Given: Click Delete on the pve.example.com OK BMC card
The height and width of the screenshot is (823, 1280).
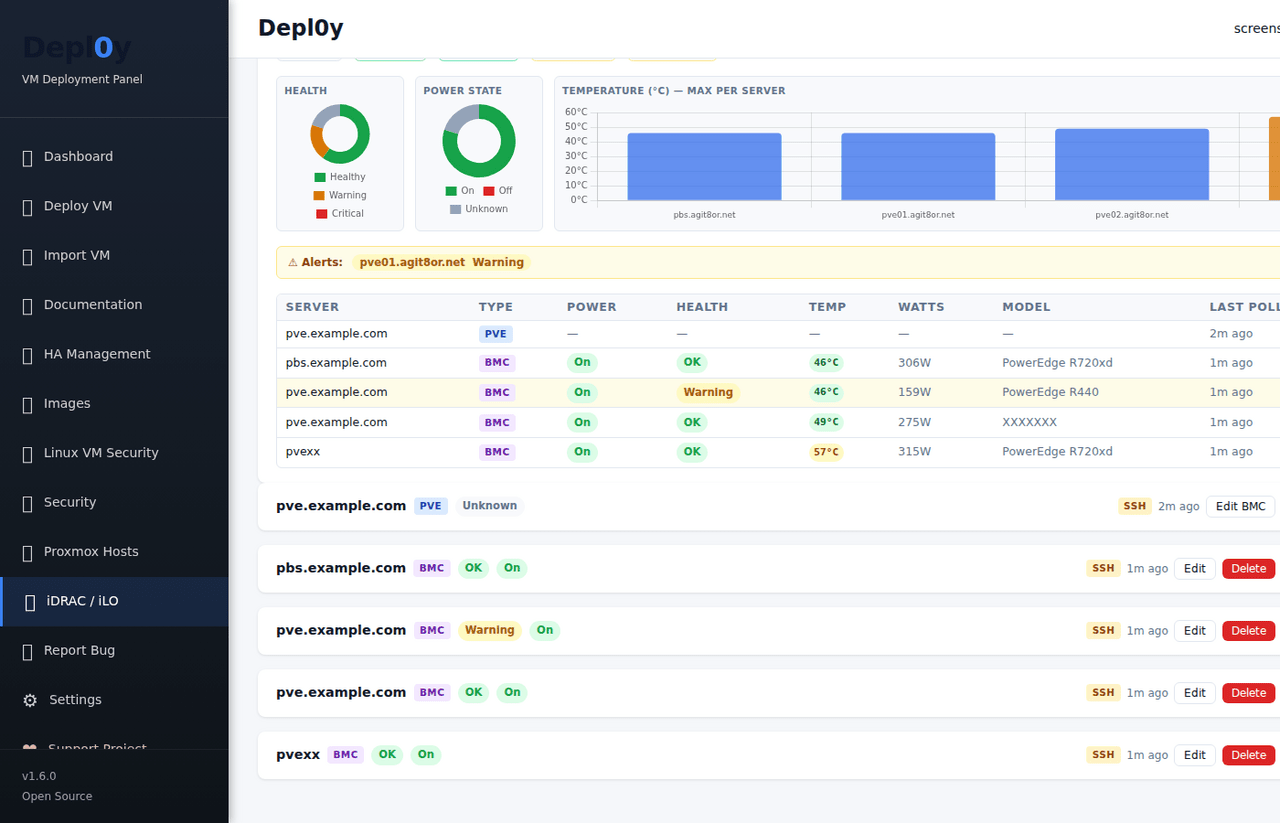Looking at the screenshot, I should [1248, 693].
